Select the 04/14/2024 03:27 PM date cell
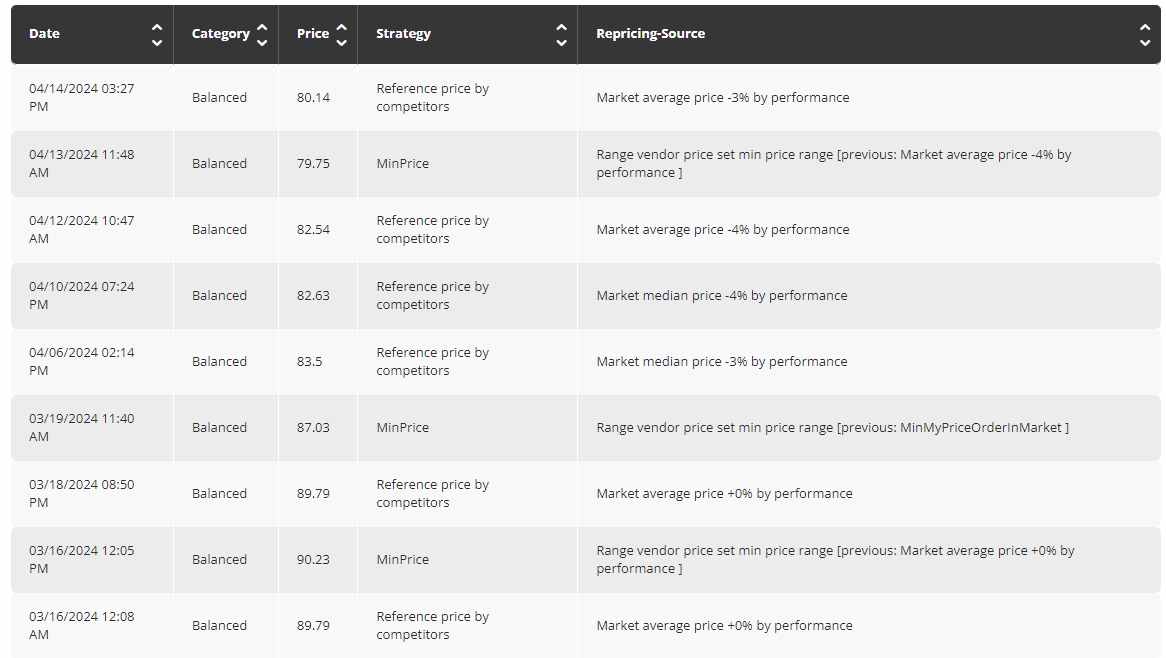 81,97
